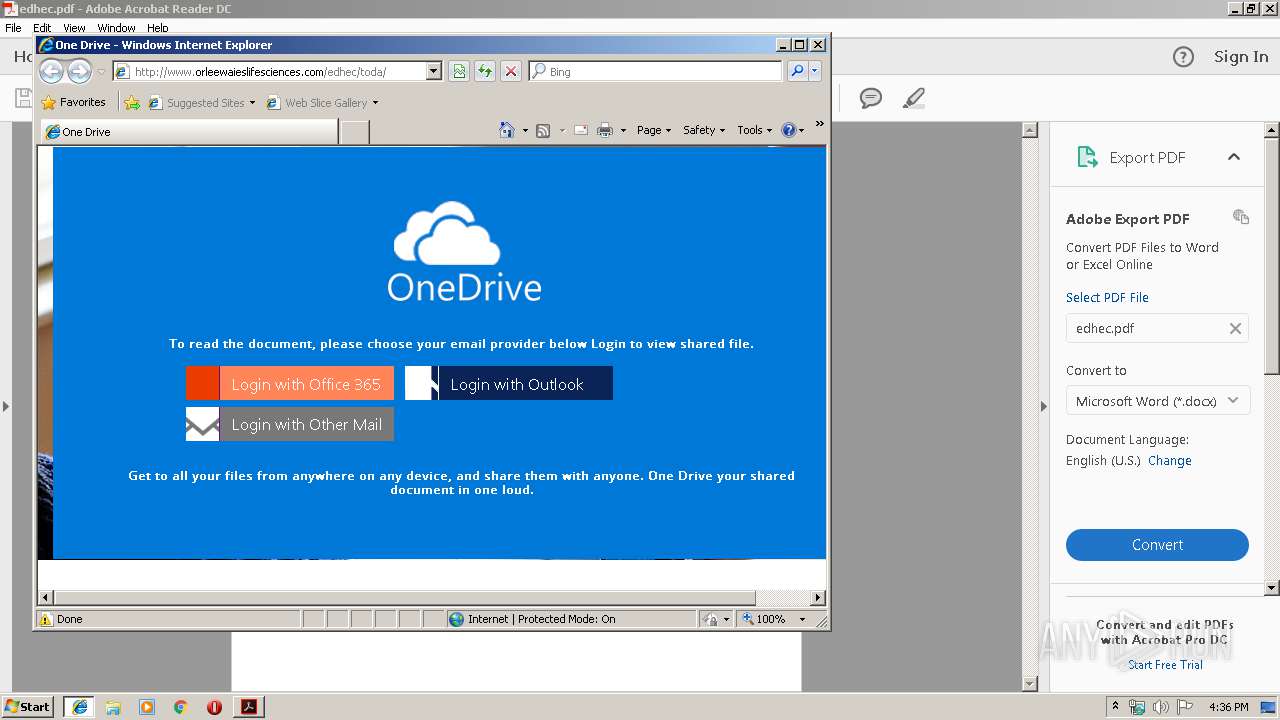1280x720 pixels.
Task: Click volume icon in system tray
Action: 1160,707
